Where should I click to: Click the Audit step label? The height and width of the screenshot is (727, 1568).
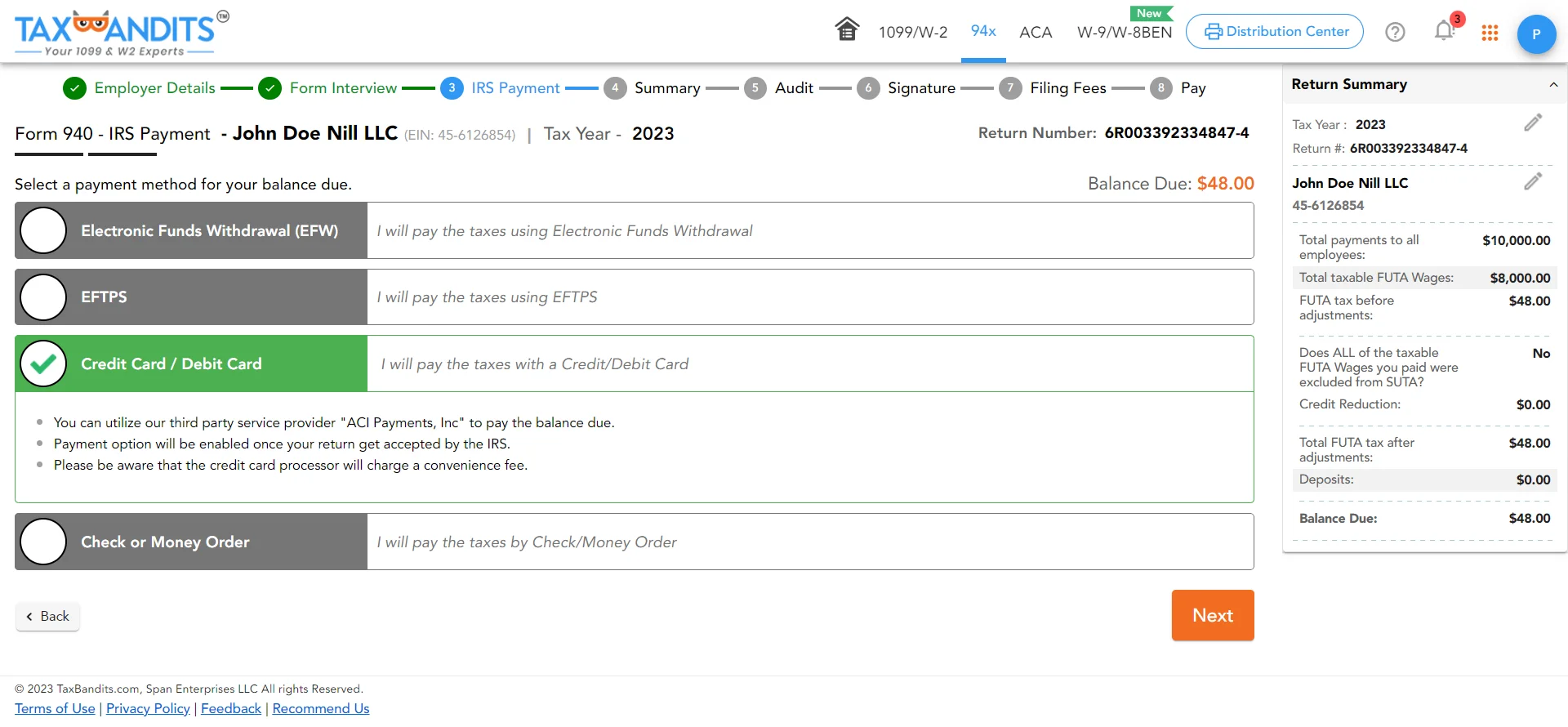tap(794, 88)
